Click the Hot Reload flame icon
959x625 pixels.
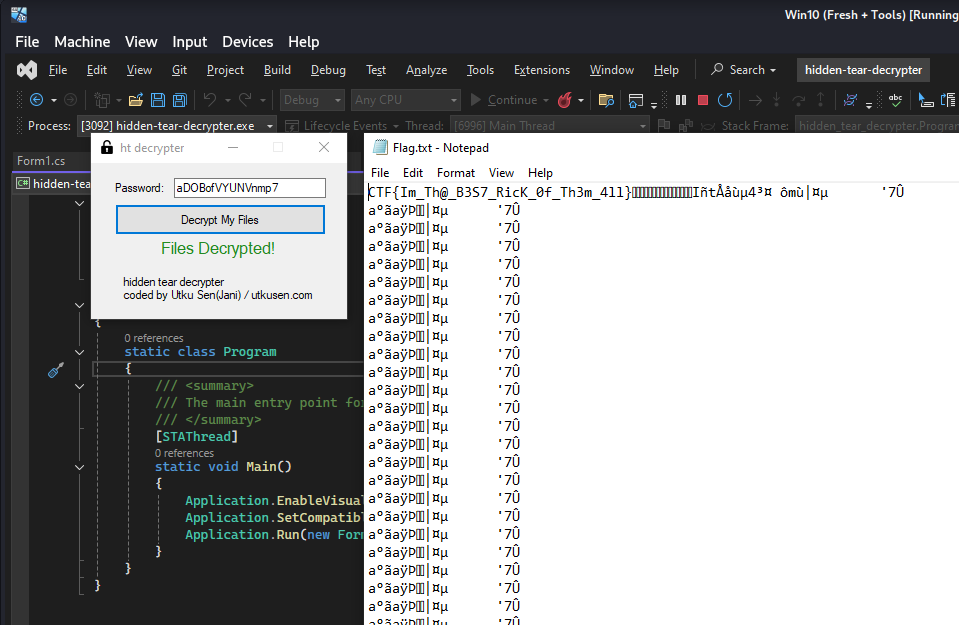[x=565, y=100]
